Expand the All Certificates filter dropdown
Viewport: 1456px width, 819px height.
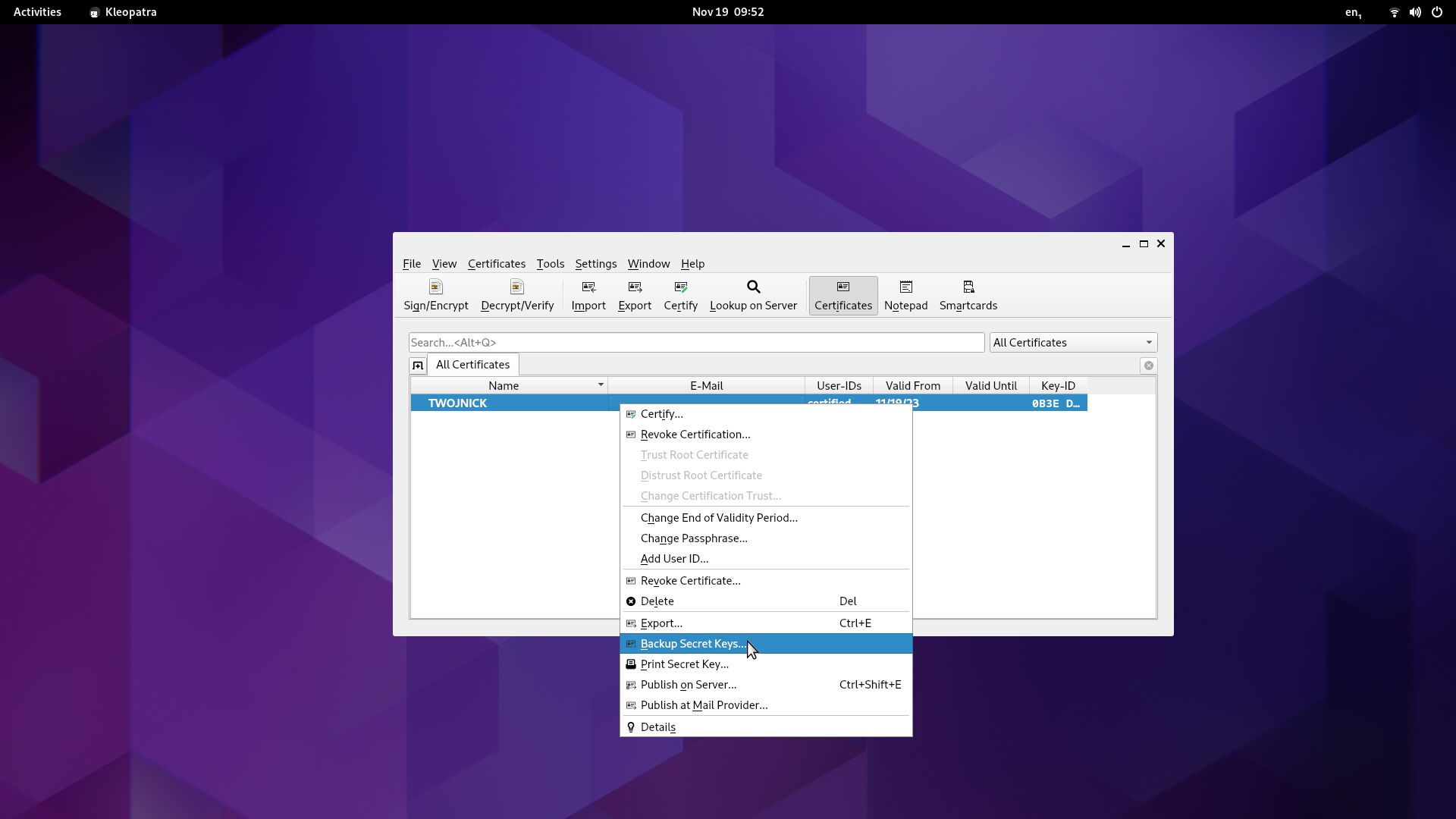coord(1072,343)
